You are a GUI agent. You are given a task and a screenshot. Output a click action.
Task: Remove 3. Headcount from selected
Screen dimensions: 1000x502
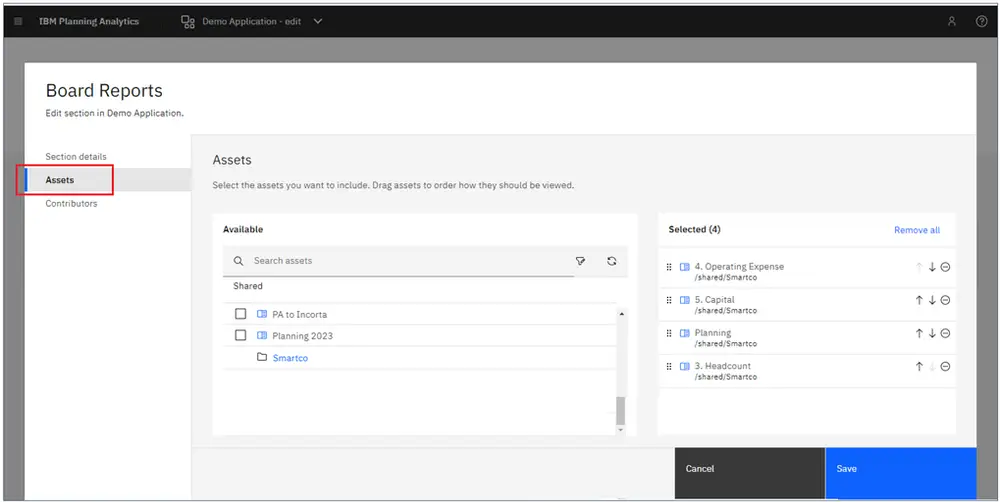pyautogui.click(x=945, y=366)
